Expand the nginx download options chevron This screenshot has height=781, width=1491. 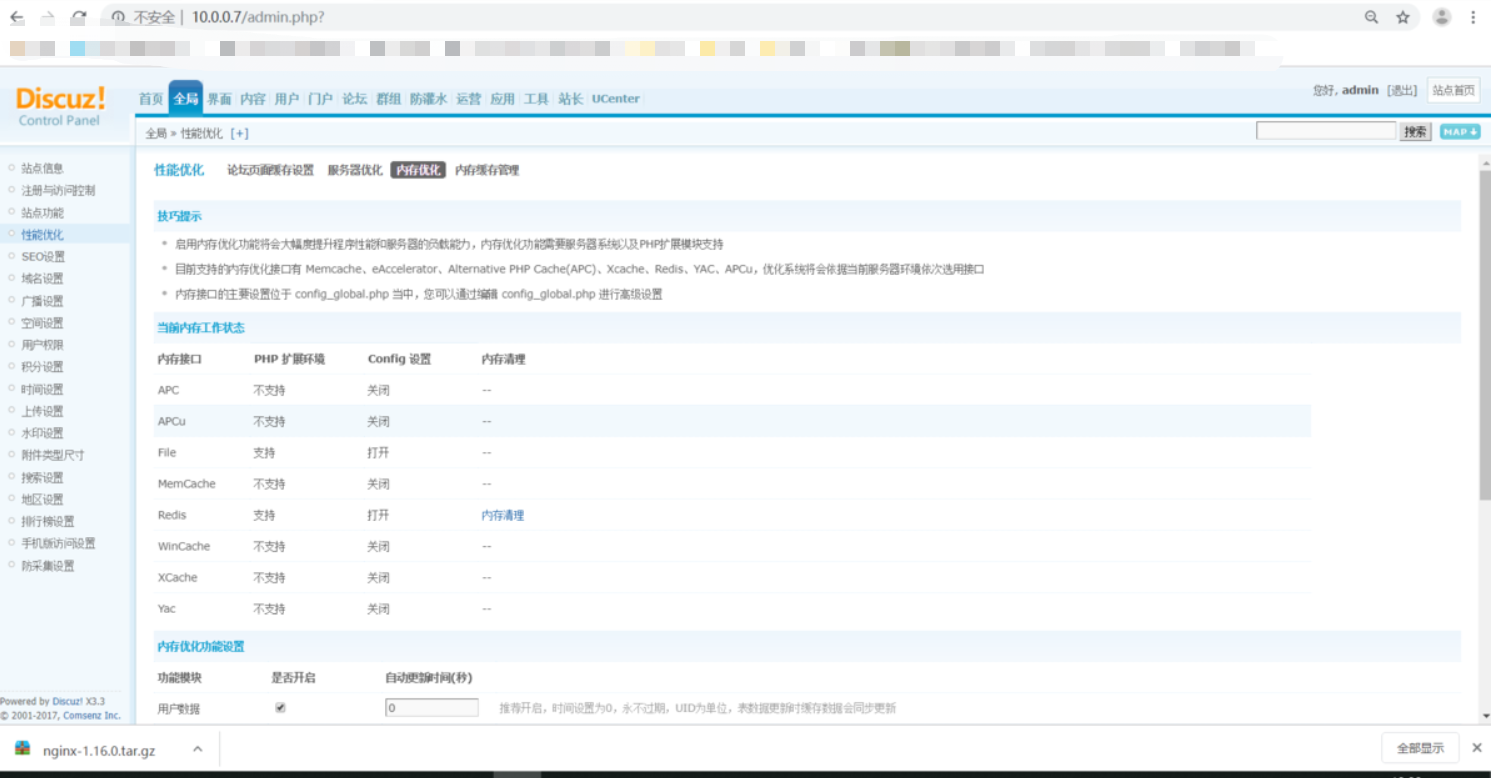(197, 748)
